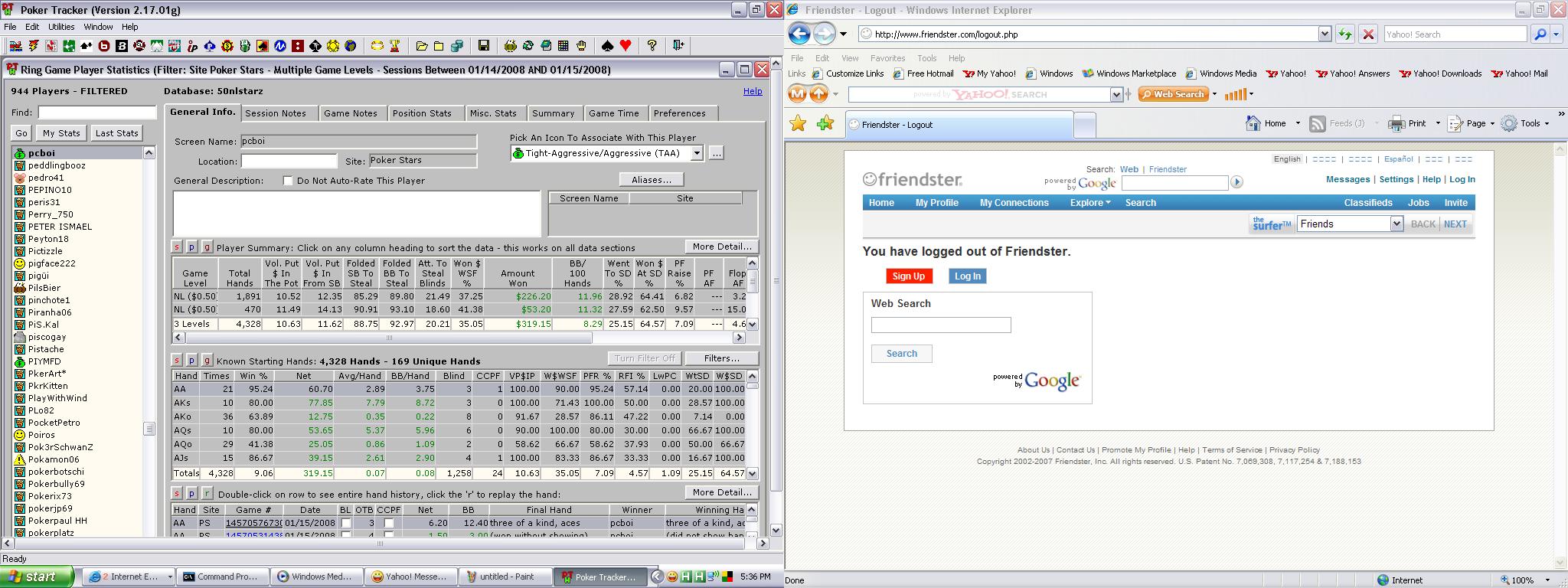Click Internet Explorer's Back arrow button
This screenshot has width=1568, height=588.
point(799,34)
